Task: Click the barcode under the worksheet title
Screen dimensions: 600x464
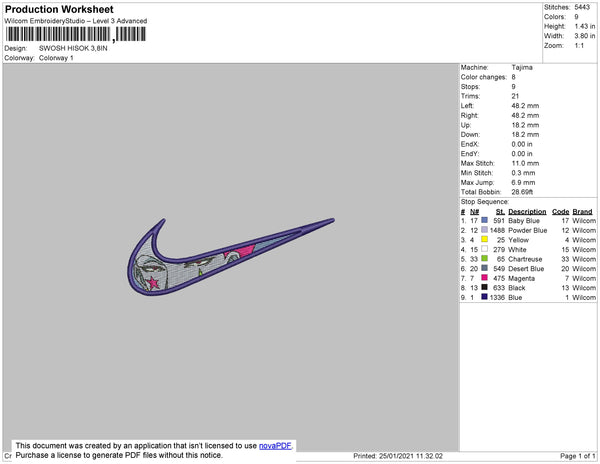Action: point(76,34)
